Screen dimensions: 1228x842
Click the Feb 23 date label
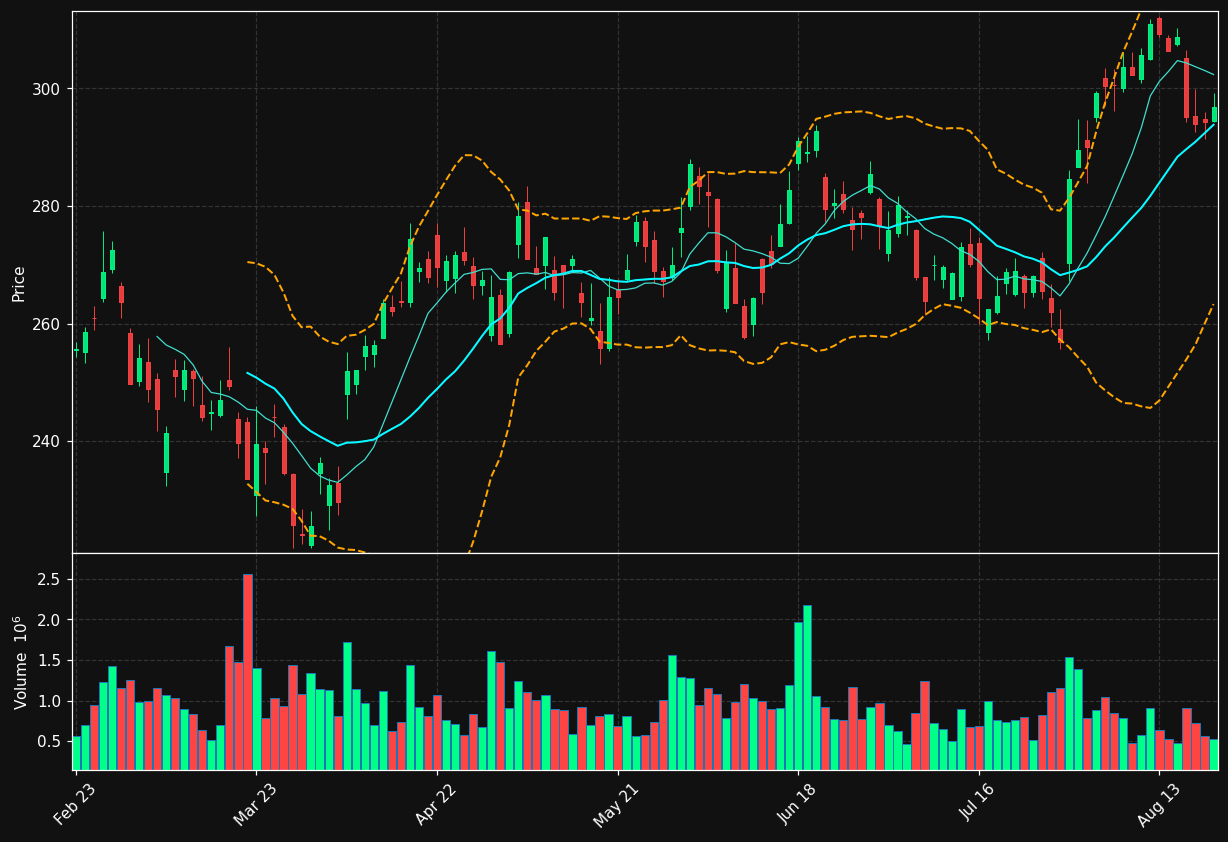pos(76,805)
